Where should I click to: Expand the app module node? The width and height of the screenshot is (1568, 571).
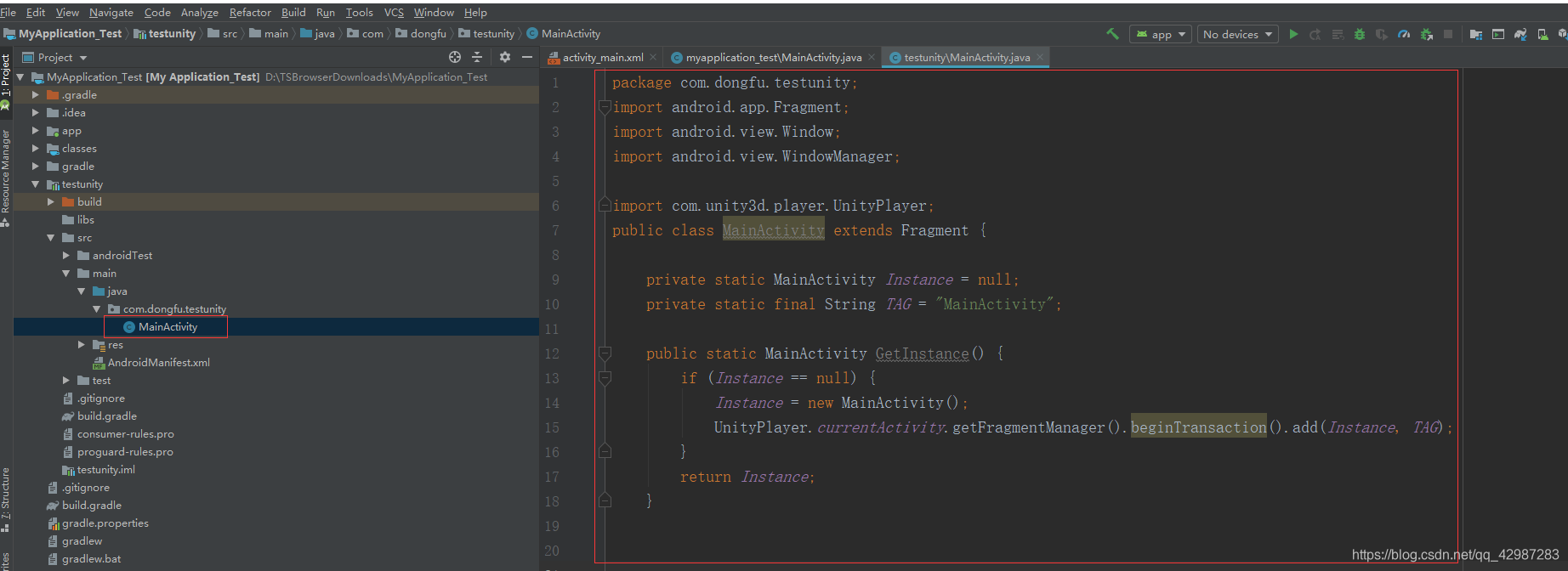36,131
